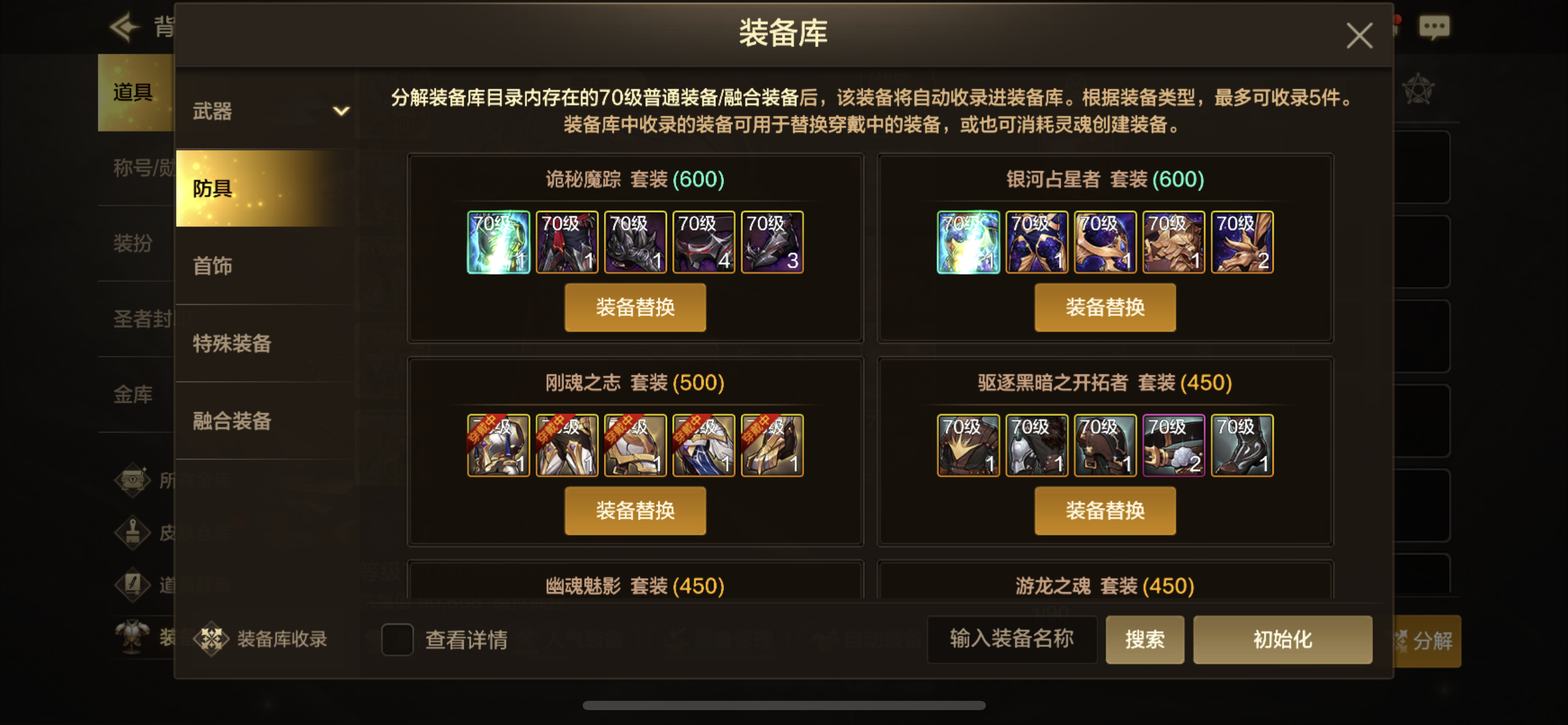Click the 装备库收录 icon
Viewport: 1568px width, 725px height.
pyautogui.click(x=211, y=639)
